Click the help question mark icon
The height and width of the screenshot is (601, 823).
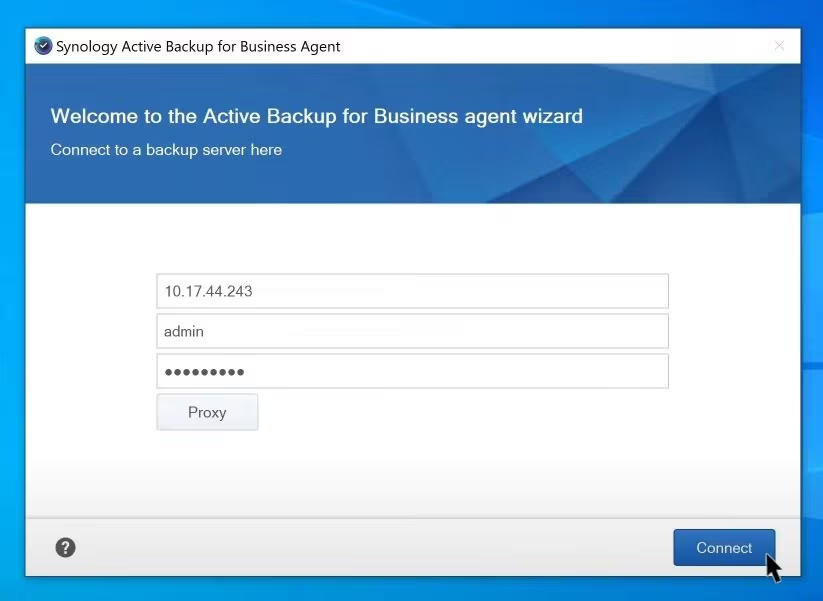pyautogui.click(x=66, y=547)
